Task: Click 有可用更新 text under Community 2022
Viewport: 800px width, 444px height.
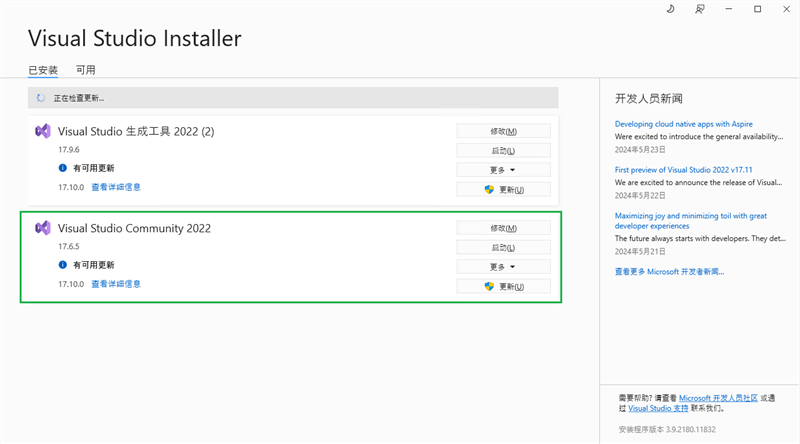Action: (x=94, y=265)
